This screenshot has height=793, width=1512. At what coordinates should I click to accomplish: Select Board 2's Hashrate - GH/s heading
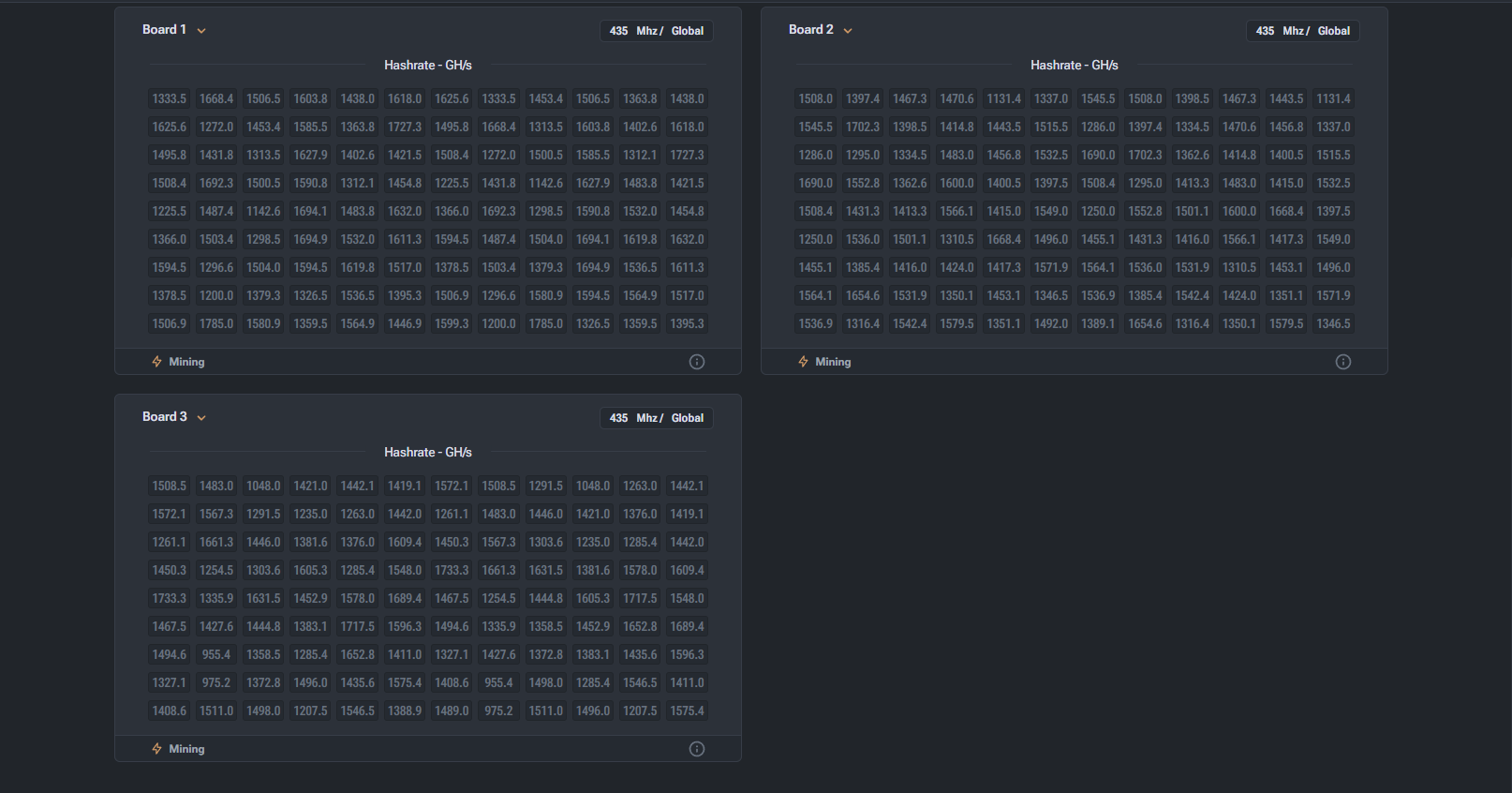click(x=1075, y=66)
